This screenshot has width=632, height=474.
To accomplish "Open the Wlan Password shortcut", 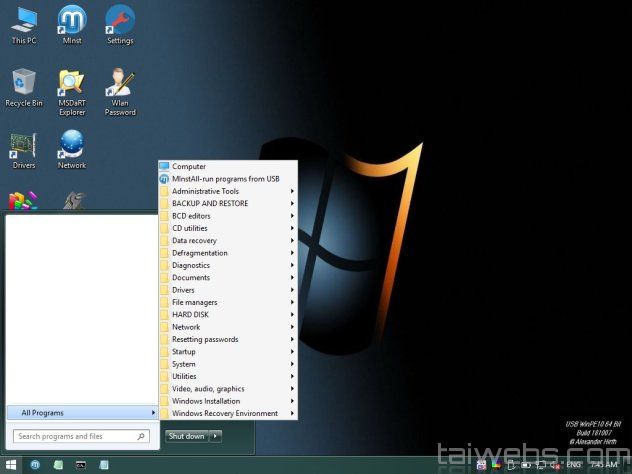I will point(120,84).
